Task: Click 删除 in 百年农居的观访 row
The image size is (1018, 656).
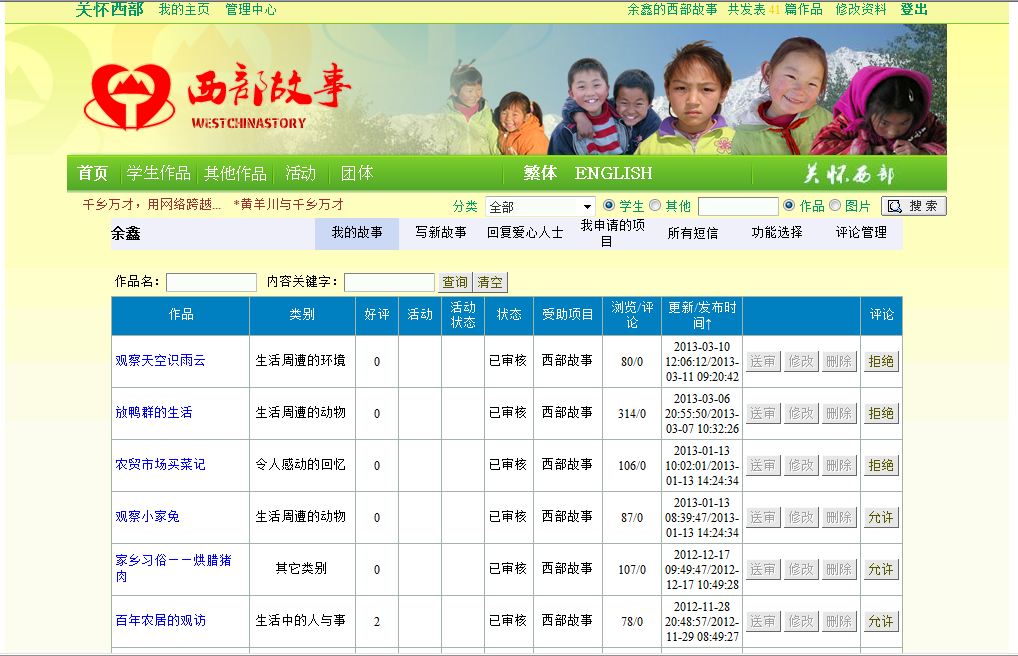Action: coord(839,621)
